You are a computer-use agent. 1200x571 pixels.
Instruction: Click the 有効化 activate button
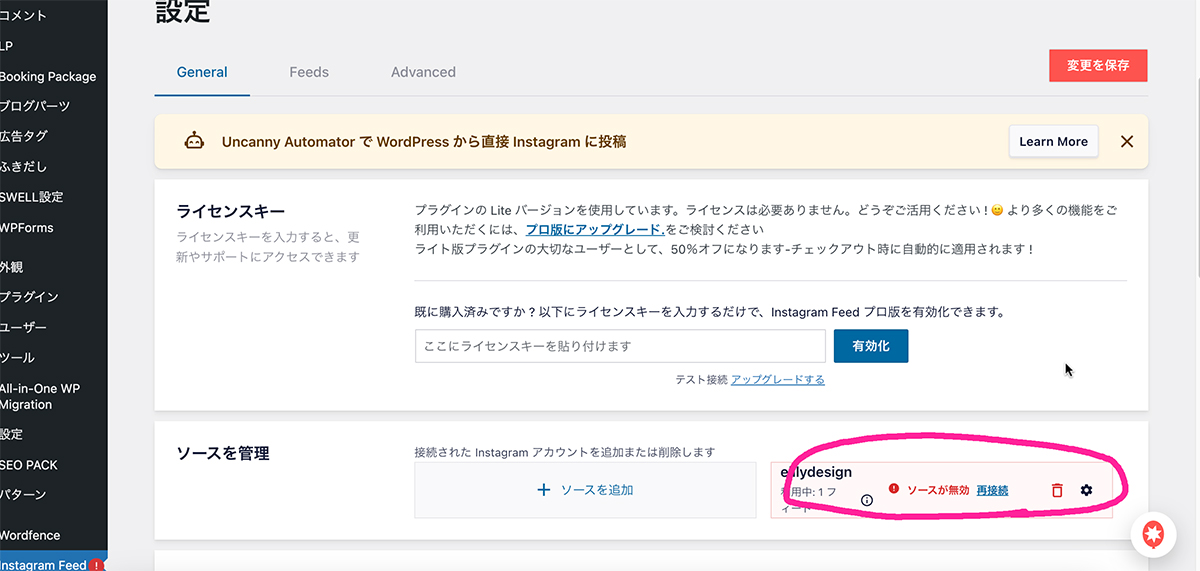[x=870, y=346]
